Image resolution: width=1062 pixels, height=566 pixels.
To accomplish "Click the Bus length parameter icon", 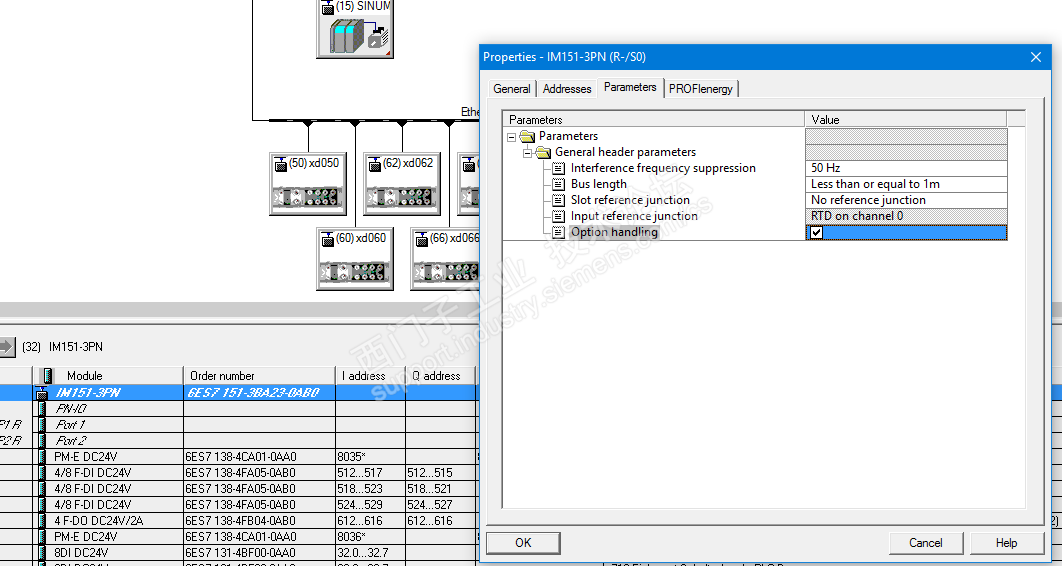I will click(558, 184).
